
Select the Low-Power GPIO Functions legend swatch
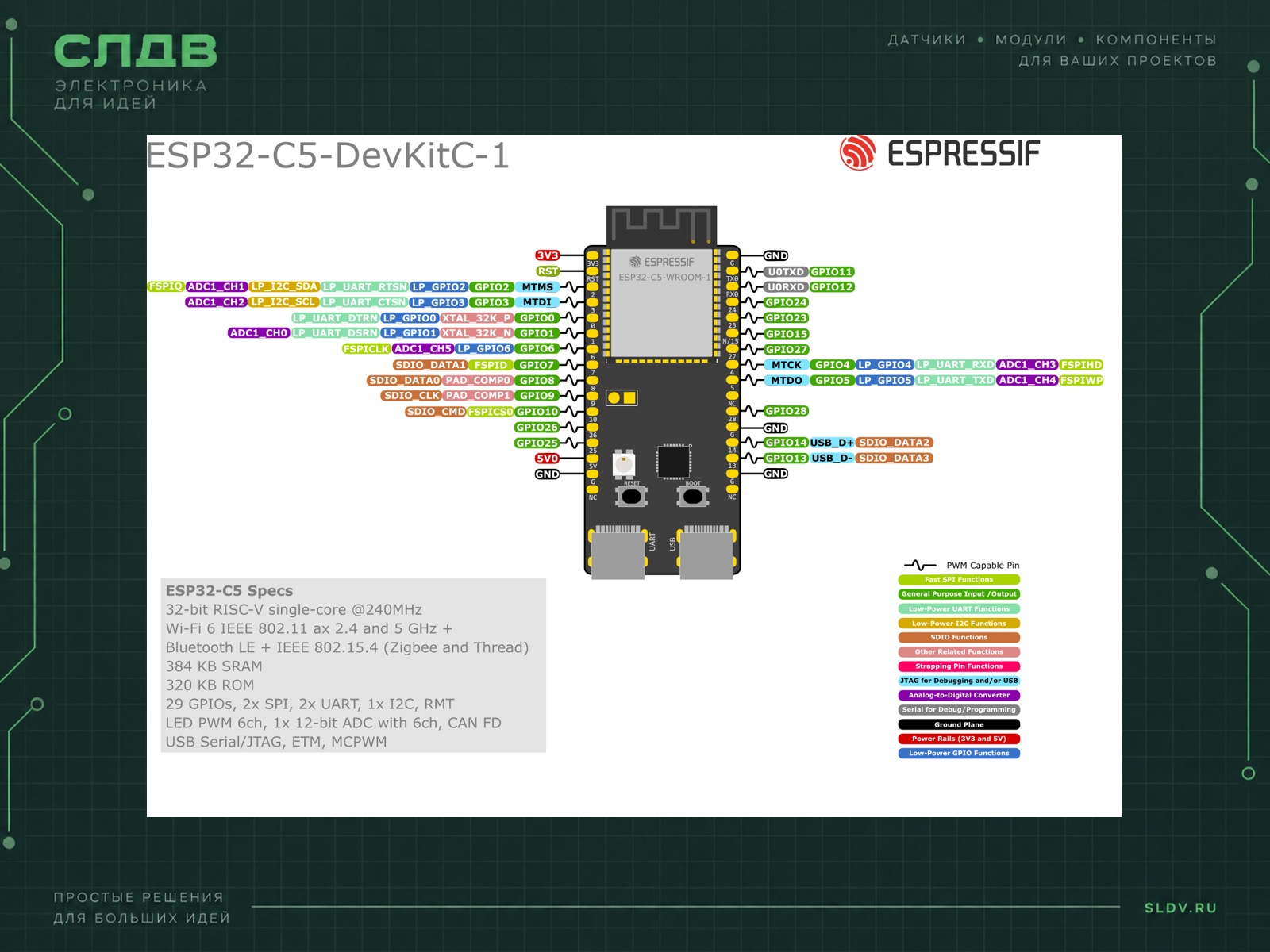pyautogui.click(x=959, y=754)
